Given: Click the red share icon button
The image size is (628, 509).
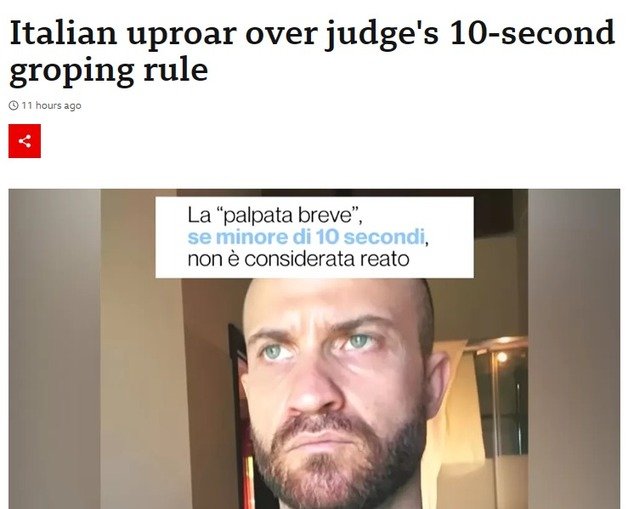Looking at the screenshot, I should click(24, 141).
